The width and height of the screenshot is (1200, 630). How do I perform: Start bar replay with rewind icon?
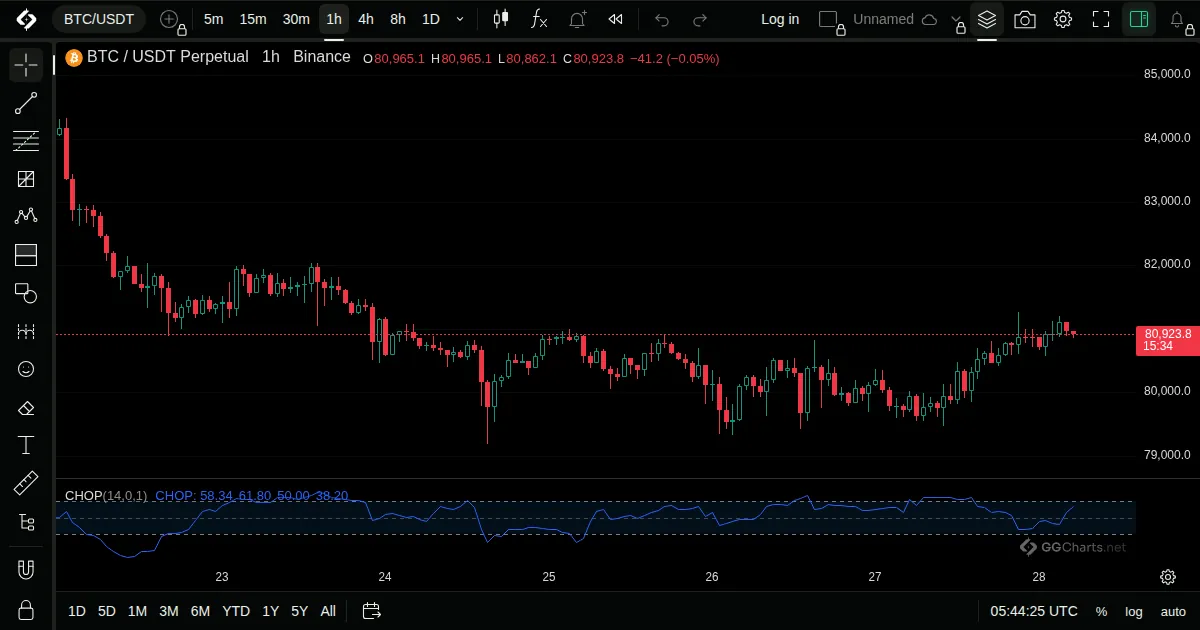[x=616, y=19]
